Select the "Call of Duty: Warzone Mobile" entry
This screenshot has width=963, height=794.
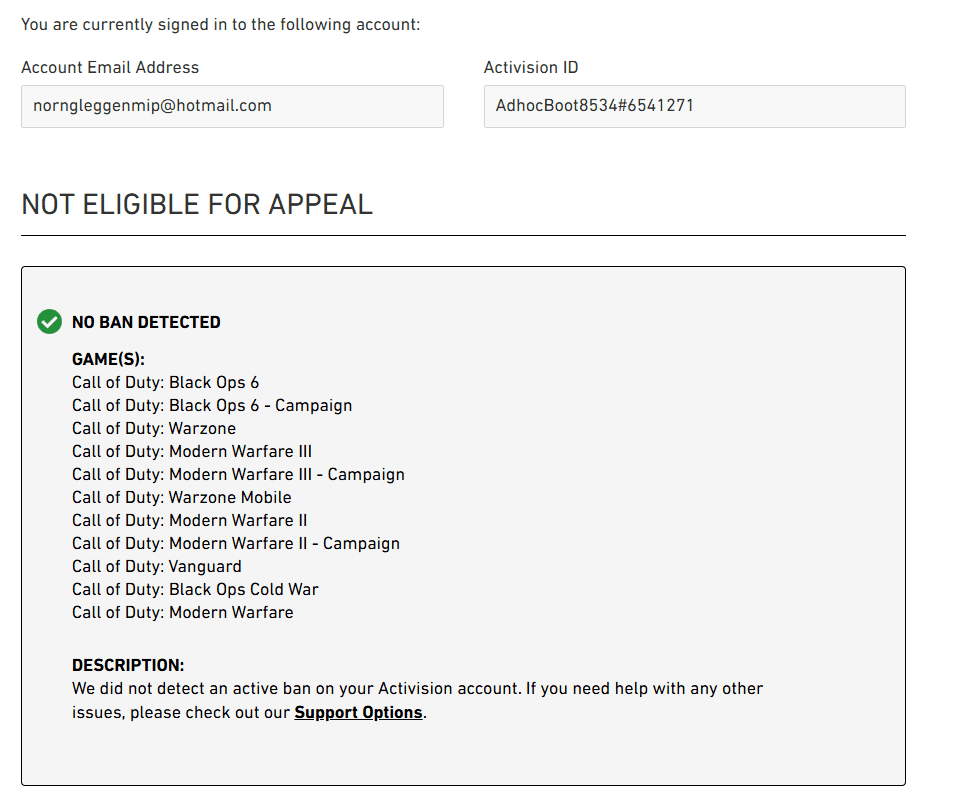(x=182, y=497)
